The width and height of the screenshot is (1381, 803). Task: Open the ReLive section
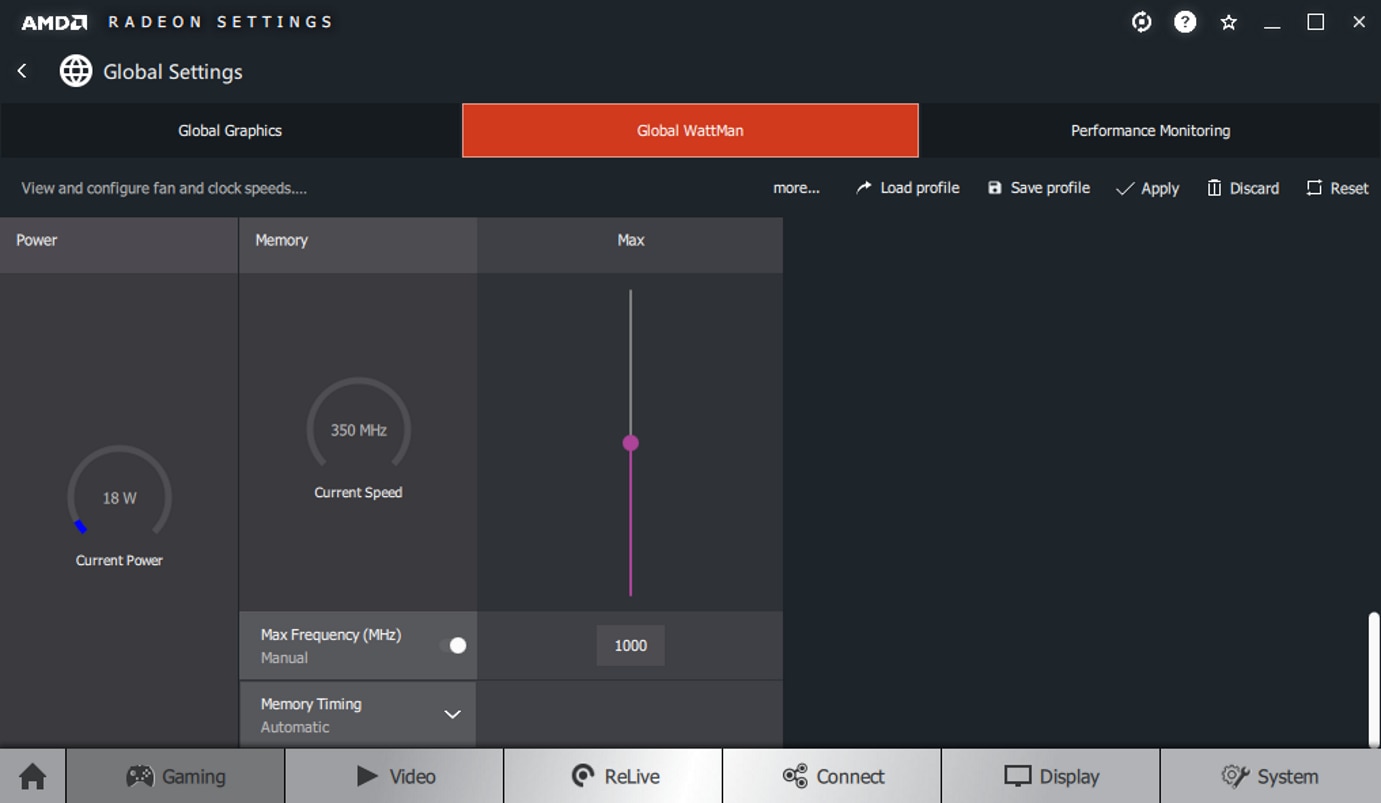click(613, 776)
